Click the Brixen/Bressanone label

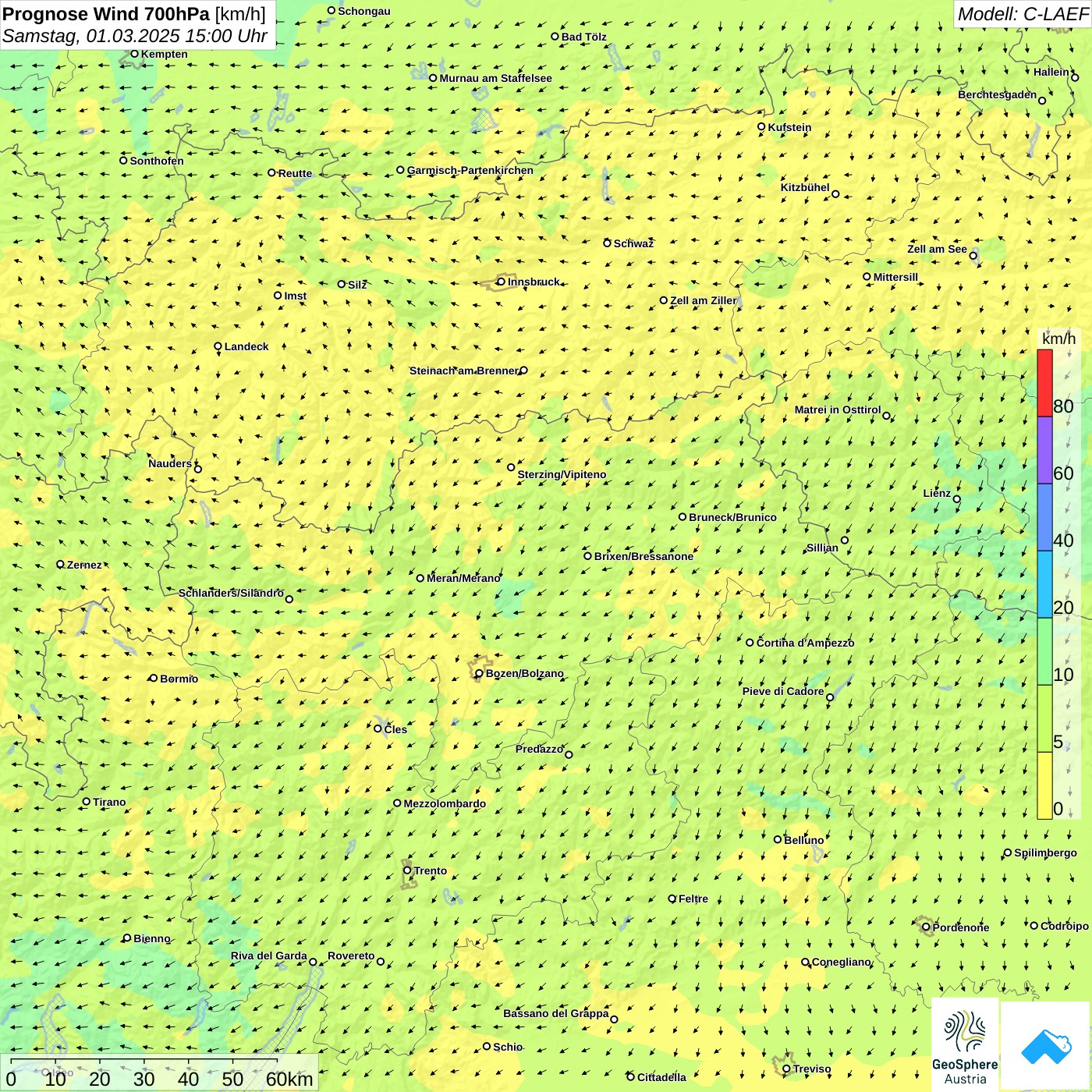643,556
